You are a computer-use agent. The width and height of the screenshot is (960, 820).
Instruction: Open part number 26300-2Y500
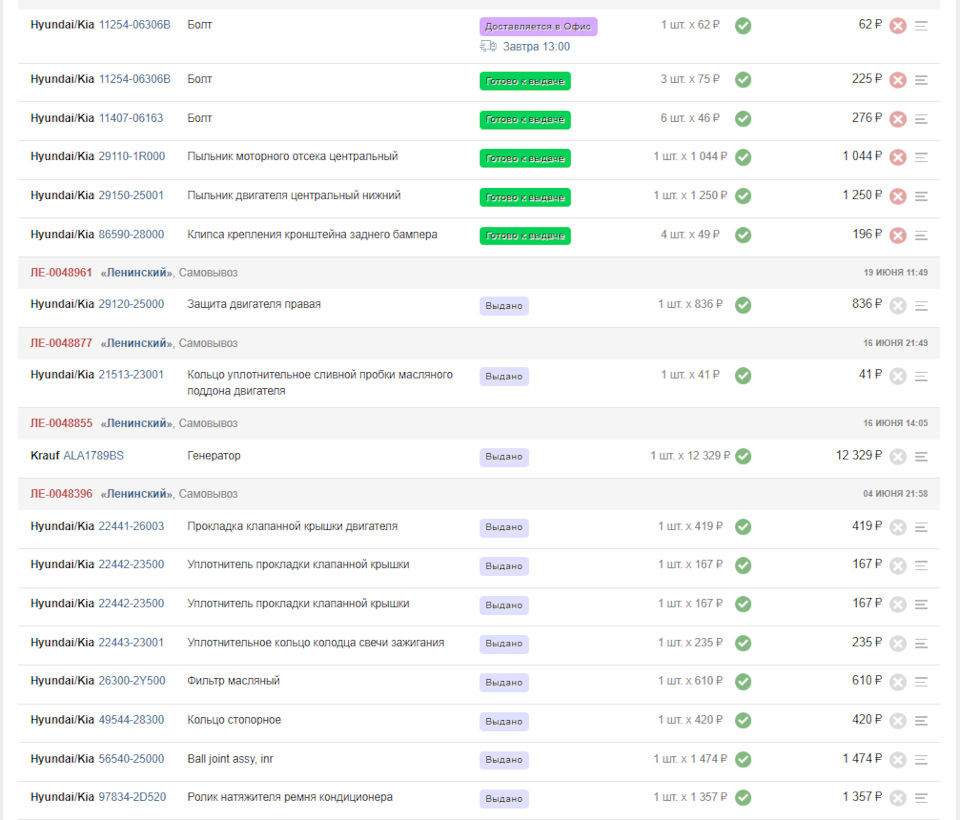[132, 680]
